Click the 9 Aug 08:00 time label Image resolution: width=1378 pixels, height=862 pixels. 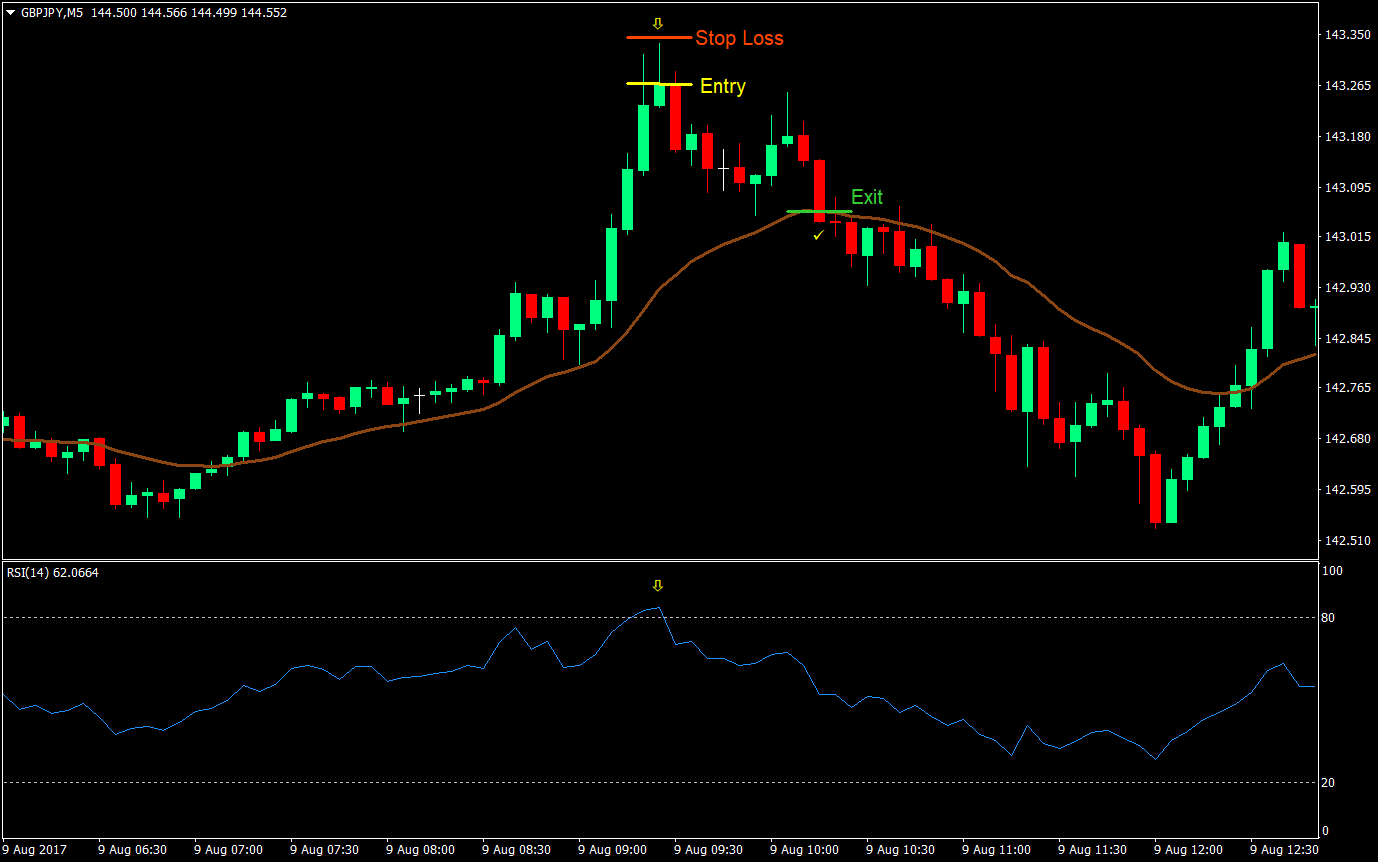420,850
